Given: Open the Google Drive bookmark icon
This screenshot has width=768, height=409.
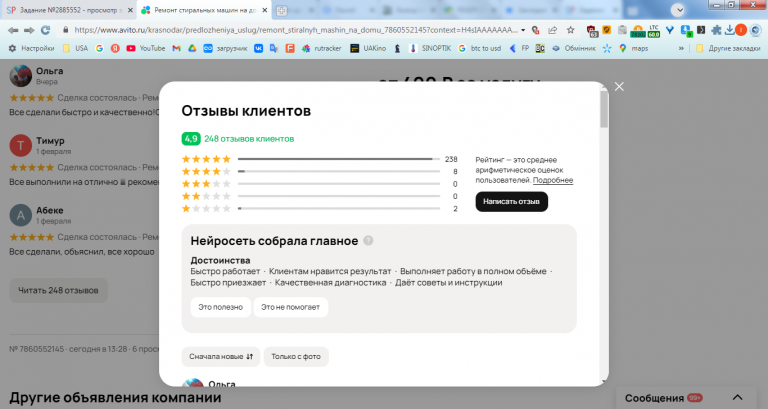Looking at the screenshot, I should [192, 48].
